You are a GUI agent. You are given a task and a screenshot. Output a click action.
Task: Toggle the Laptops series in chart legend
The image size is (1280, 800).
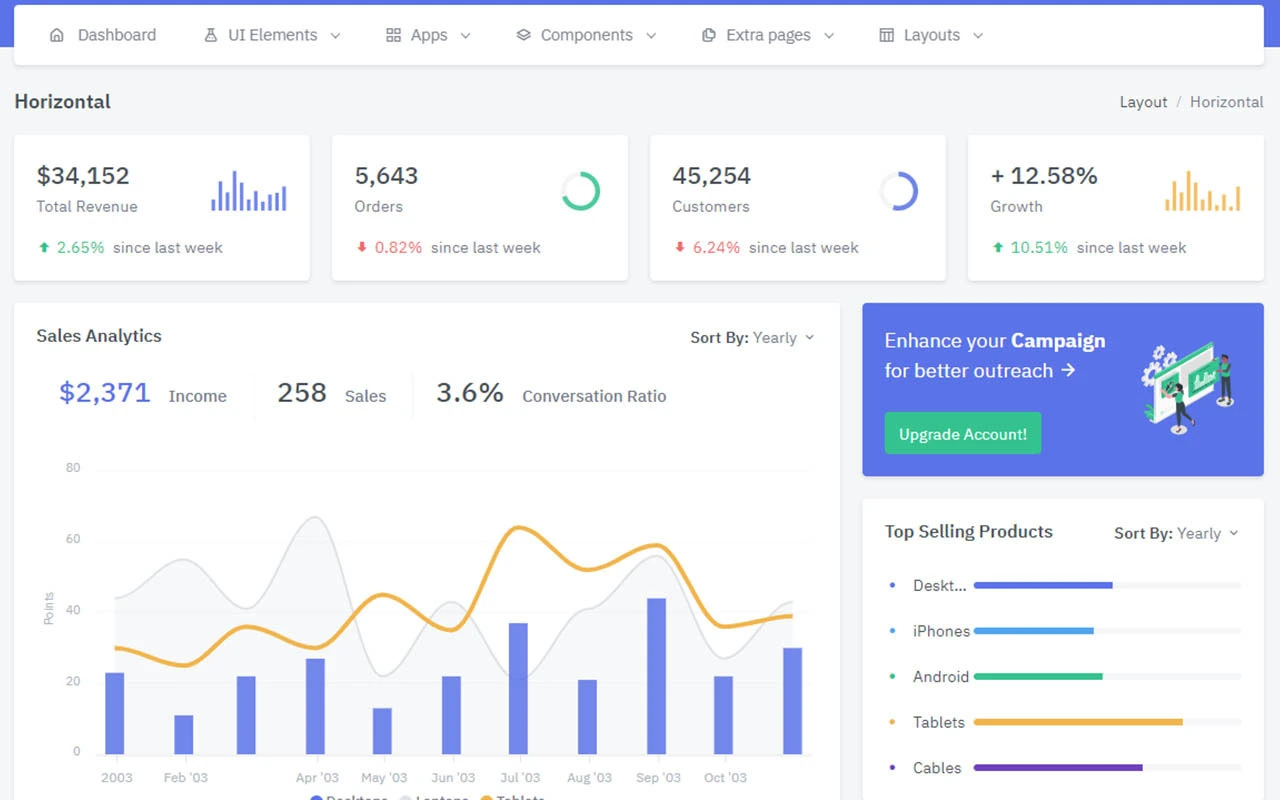437,797
